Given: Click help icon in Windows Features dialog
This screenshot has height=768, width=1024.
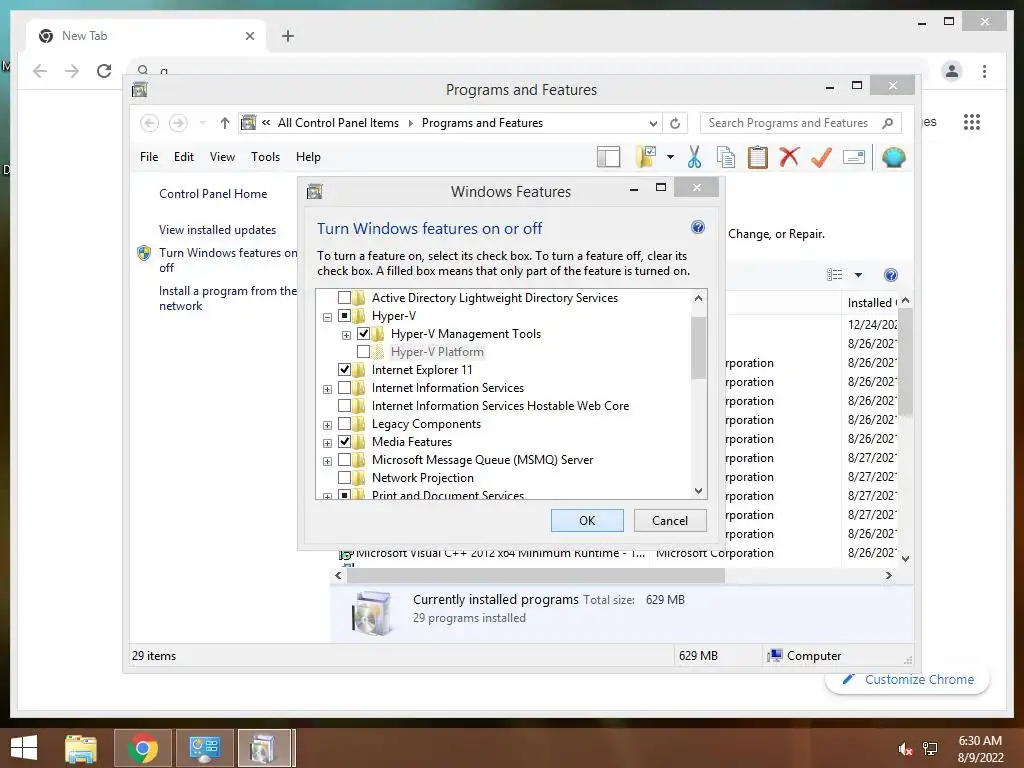Looking at the screenshot, I should click(x=697, y=227).
